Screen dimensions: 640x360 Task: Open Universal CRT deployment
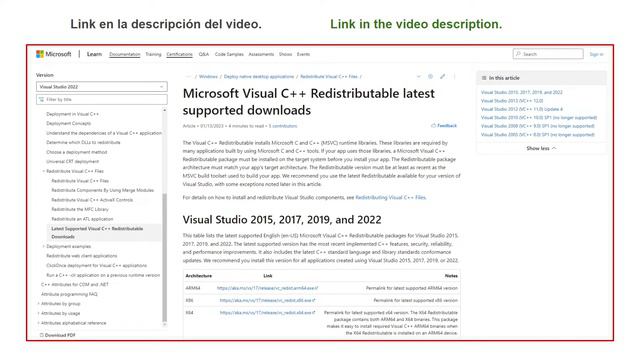[x=73, y=161]
